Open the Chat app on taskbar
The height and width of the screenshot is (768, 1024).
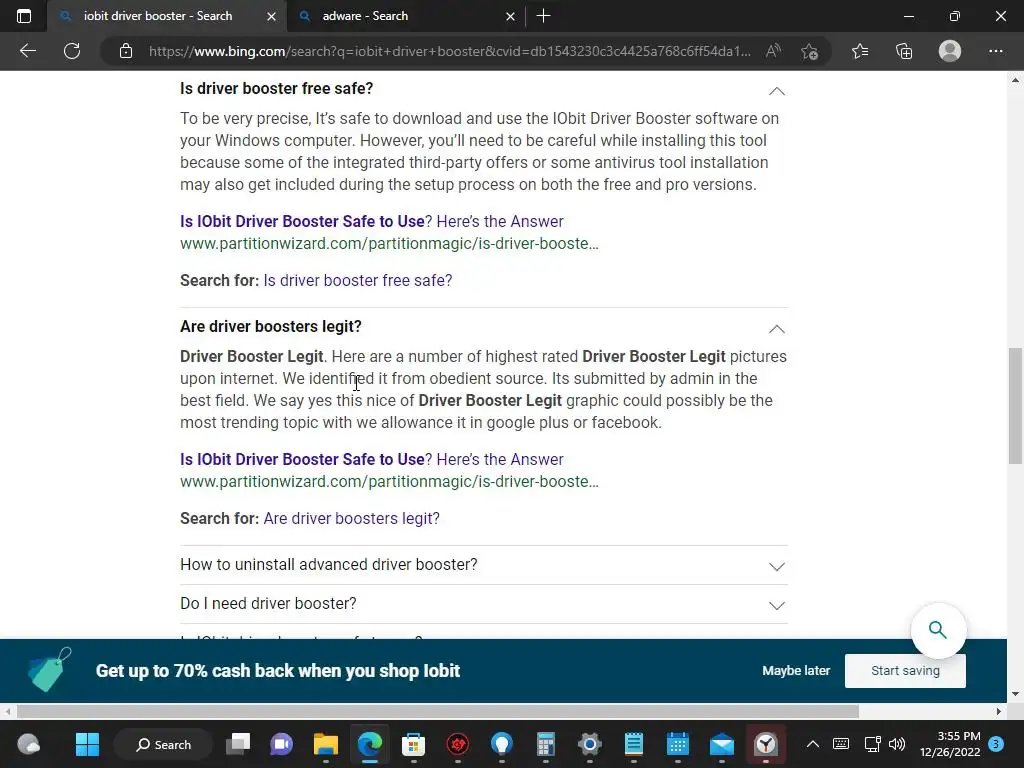pyautogui.click(x=281, y=744)
